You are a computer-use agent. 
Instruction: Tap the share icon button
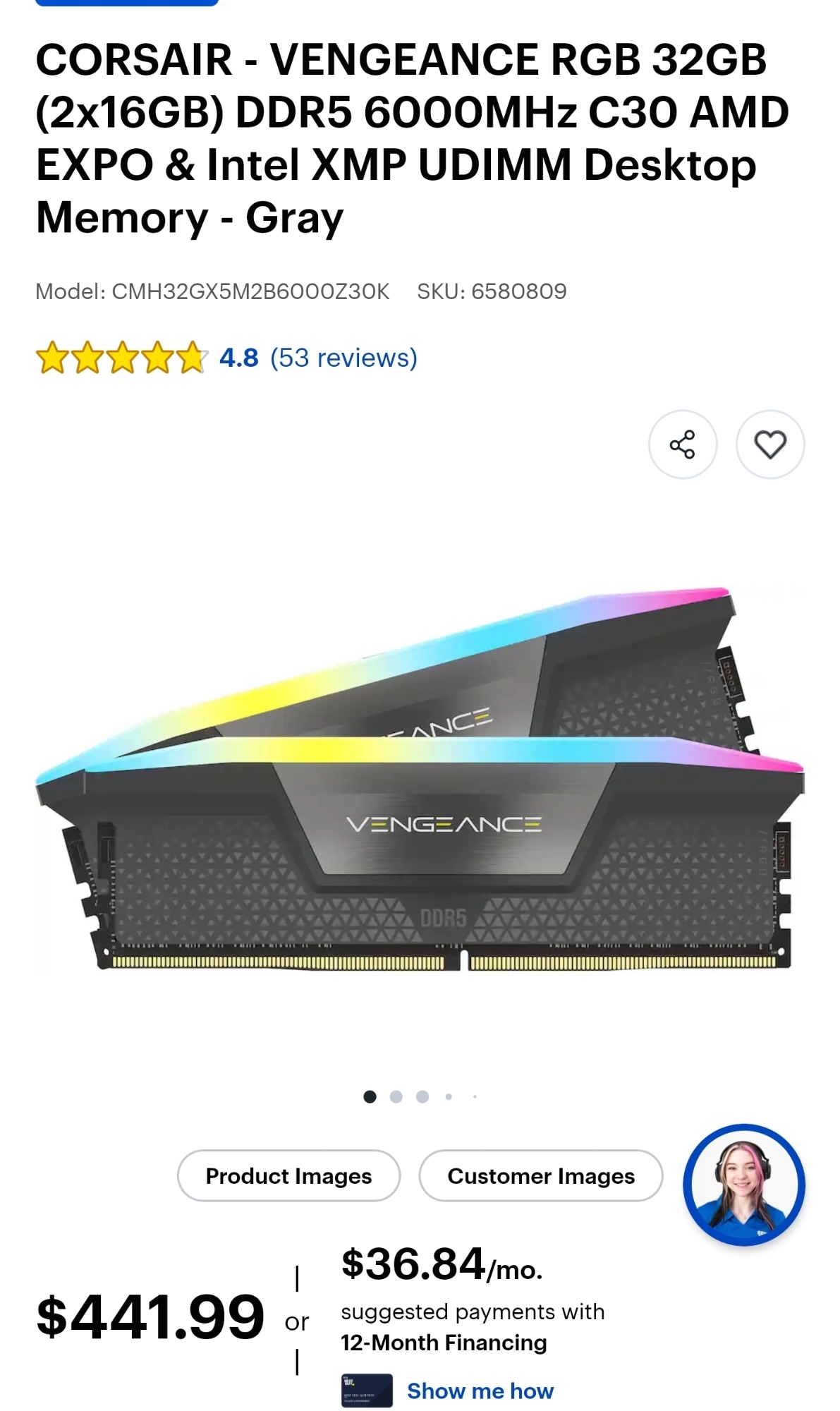point(682,444)
